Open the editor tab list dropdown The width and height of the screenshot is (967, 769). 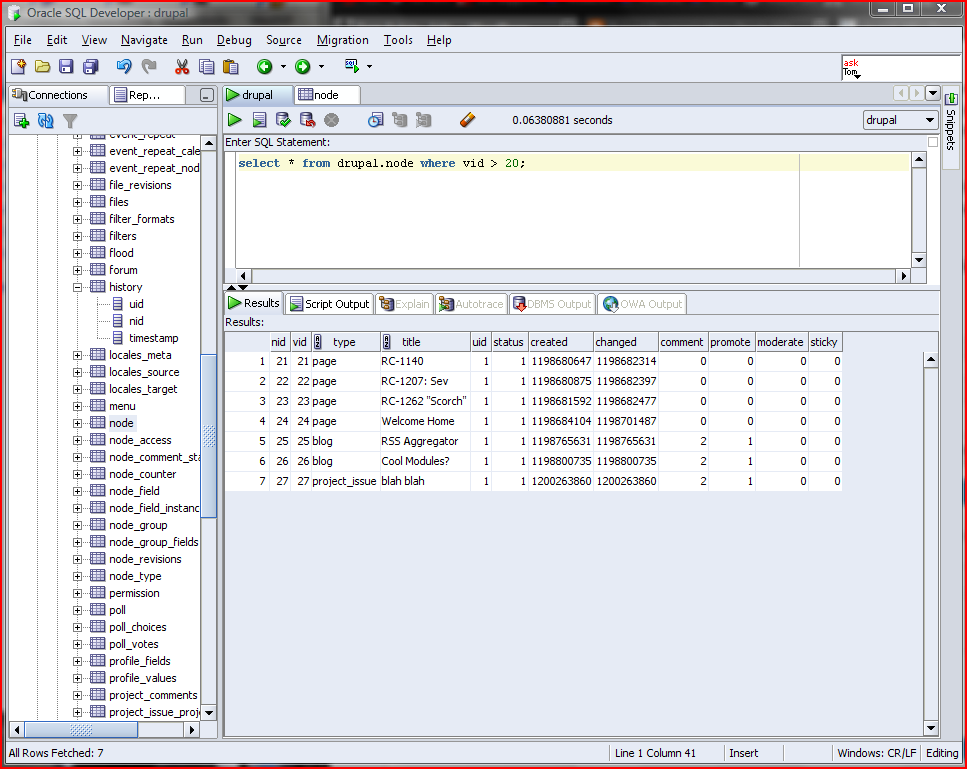point(933,94)
